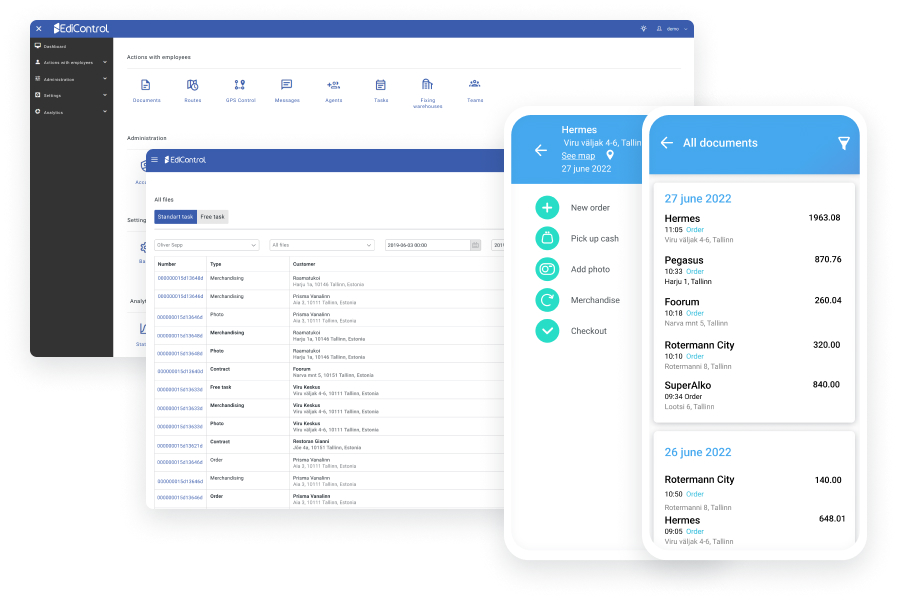
Task: Click the Number column header
Action: (166, 264)
